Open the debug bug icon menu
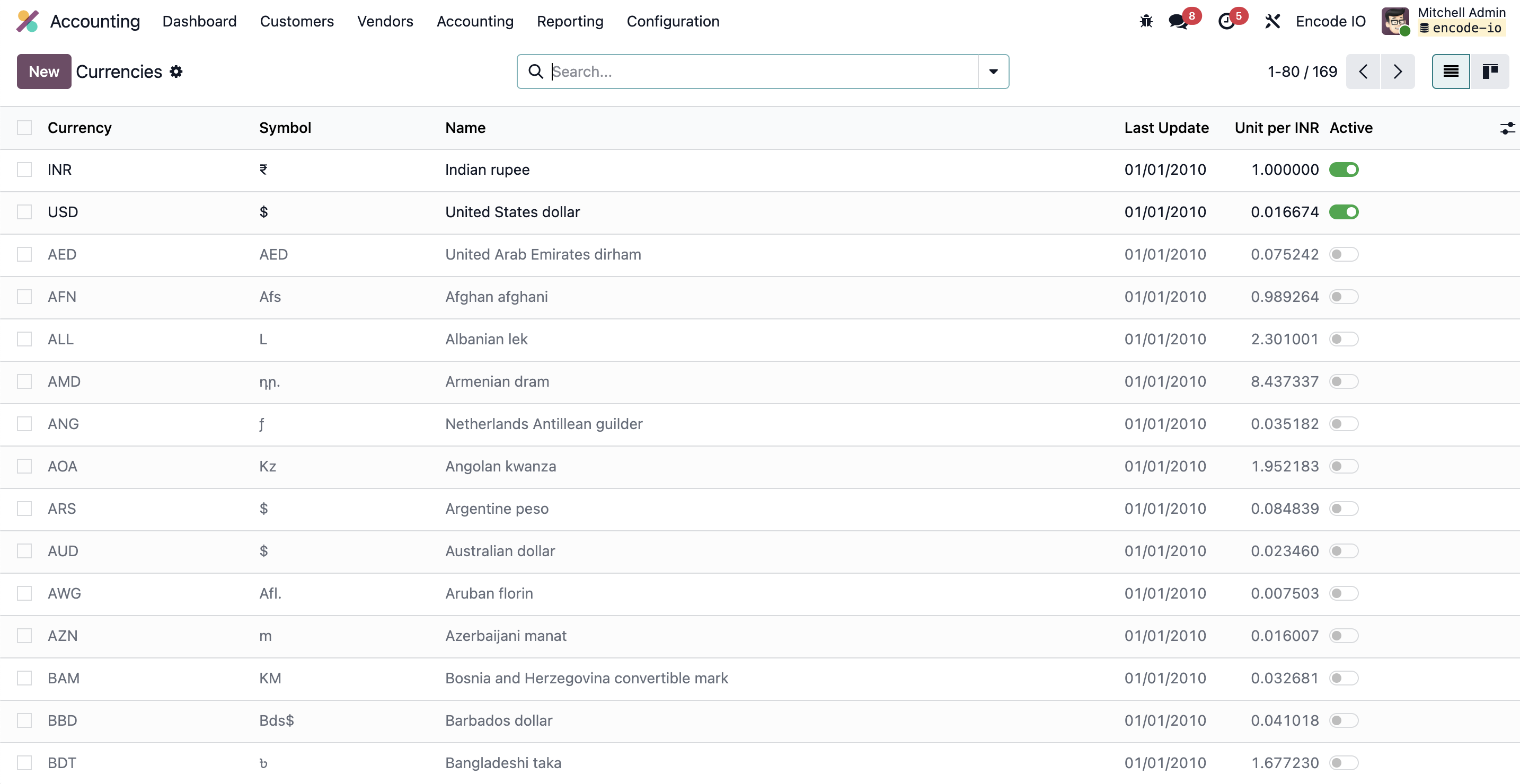This screenshot has height=784, width=1520. click(x=1145, y=21)
